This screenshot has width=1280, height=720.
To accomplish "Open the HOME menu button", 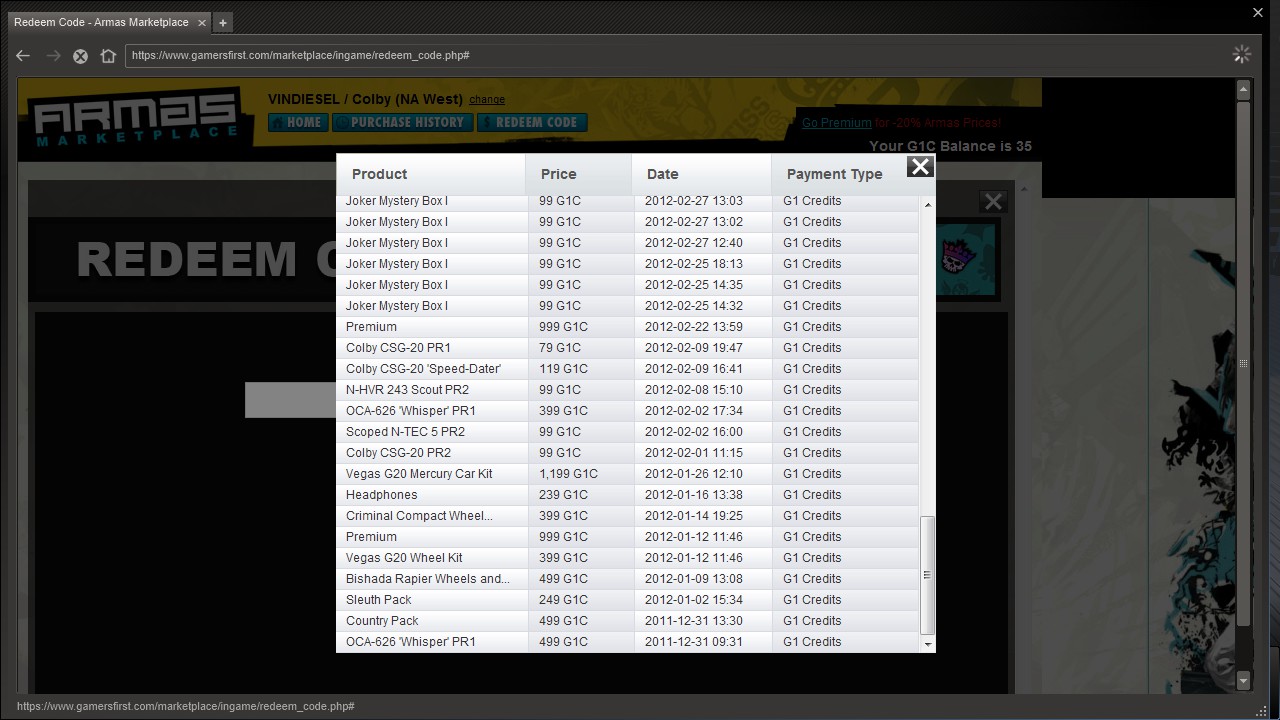I will (x=297, y=123).
